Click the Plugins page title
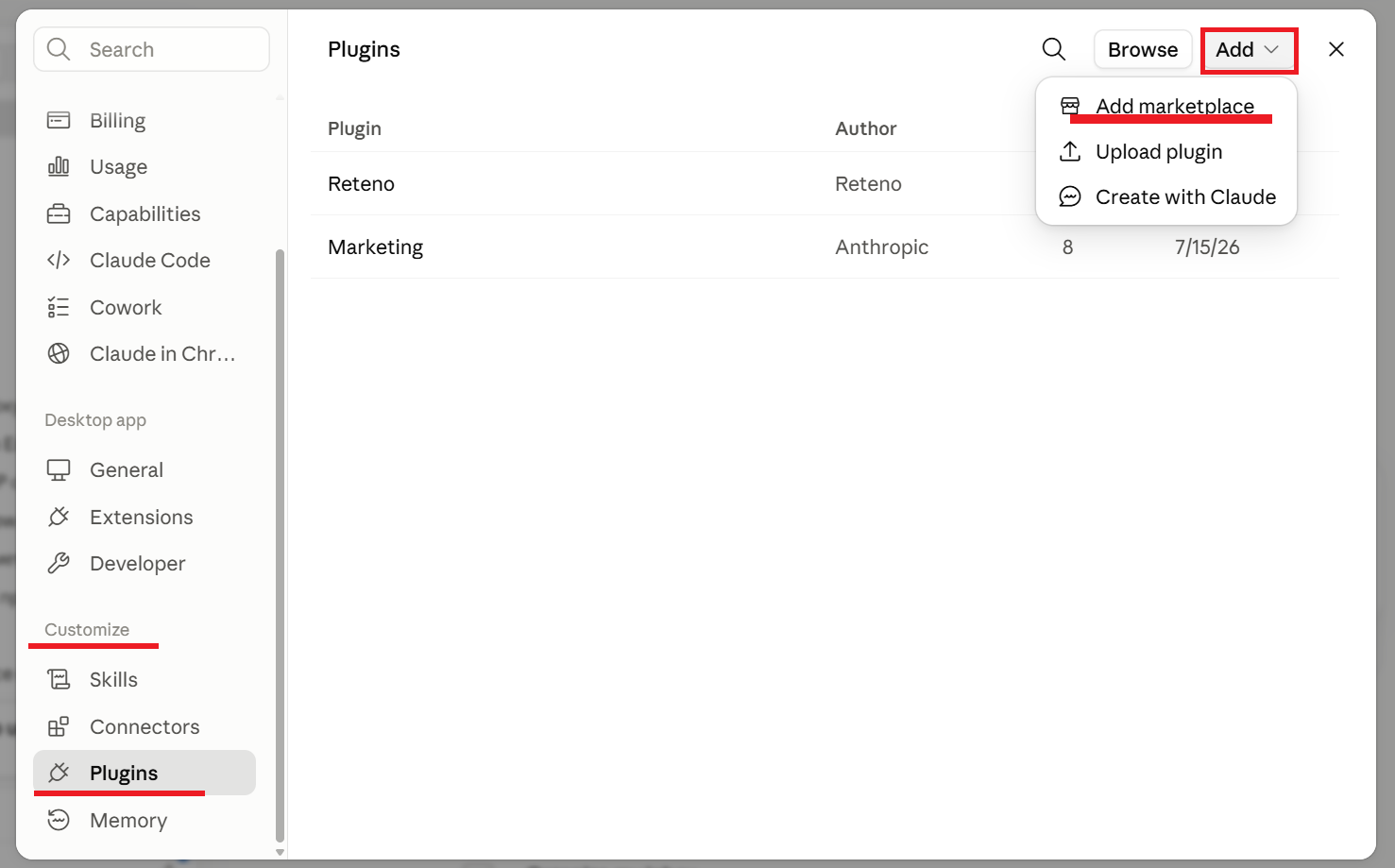This screenshot has height=868, width=1395. point(364,49)
